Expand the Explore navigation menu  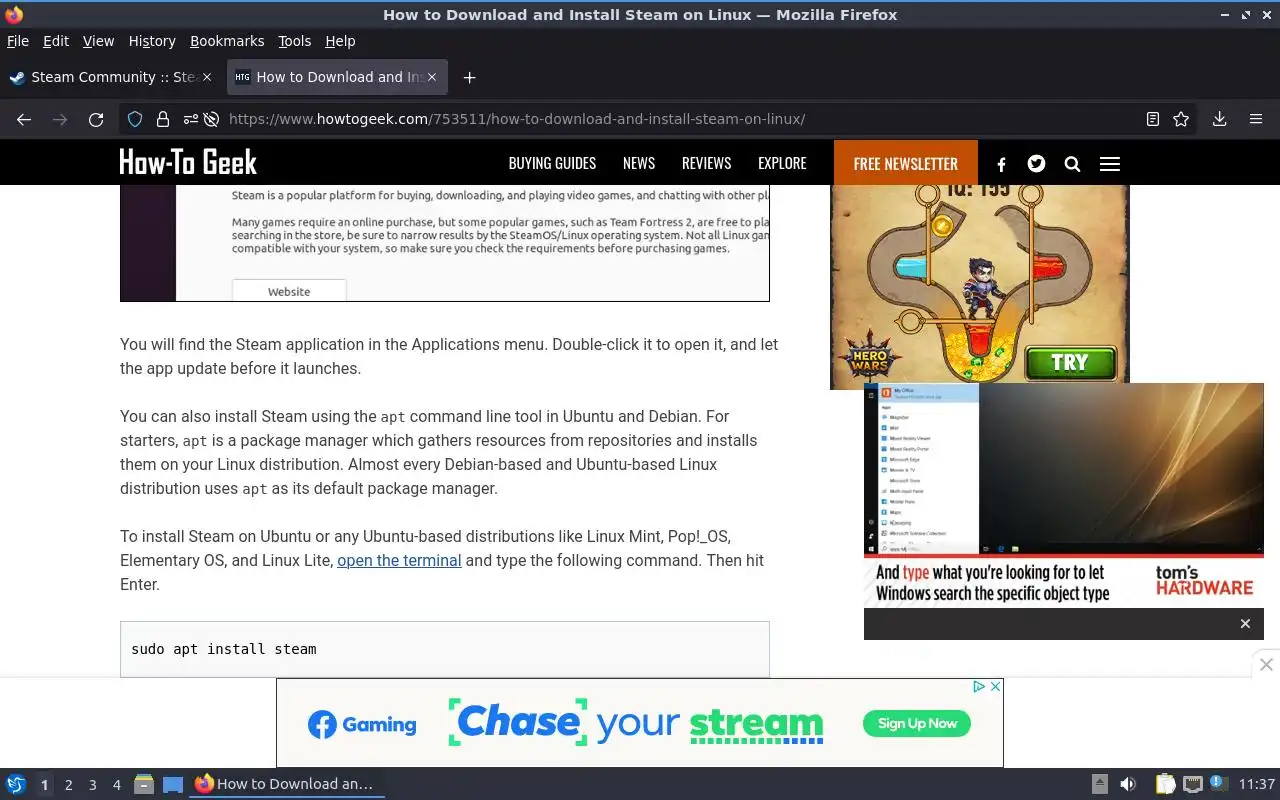(782, 163)
